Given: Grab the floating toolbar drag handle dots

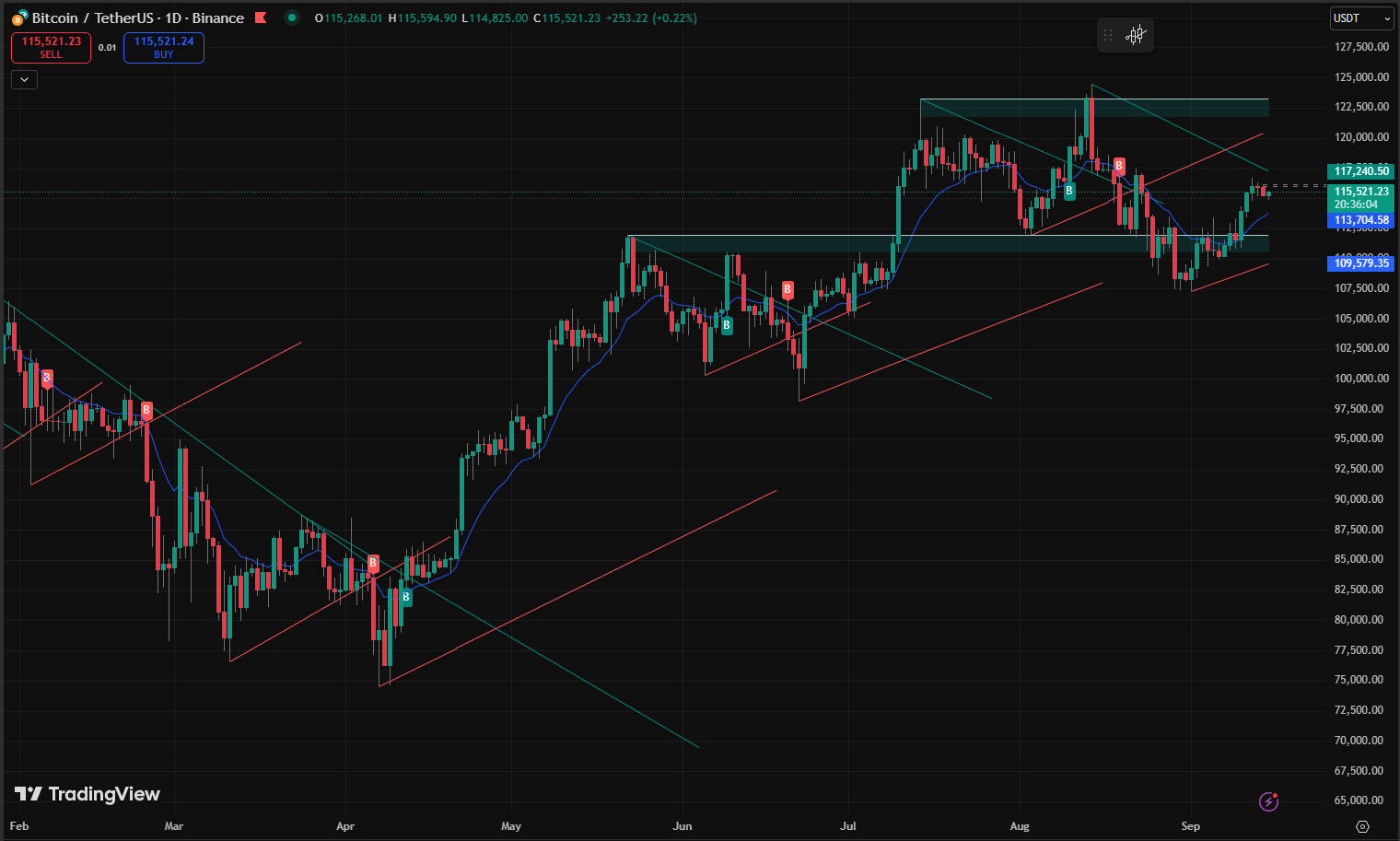Looking at the screenshot, I should coord(1108,35).
